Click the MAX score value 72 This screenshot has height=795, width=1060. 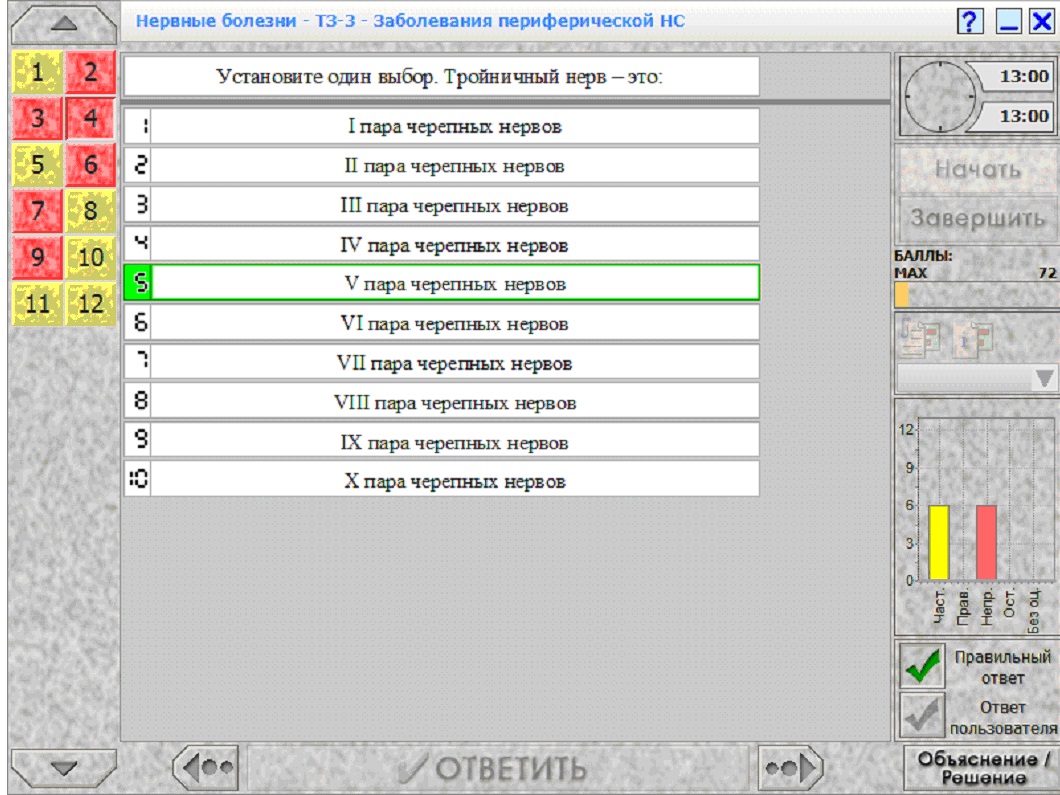1047,273
